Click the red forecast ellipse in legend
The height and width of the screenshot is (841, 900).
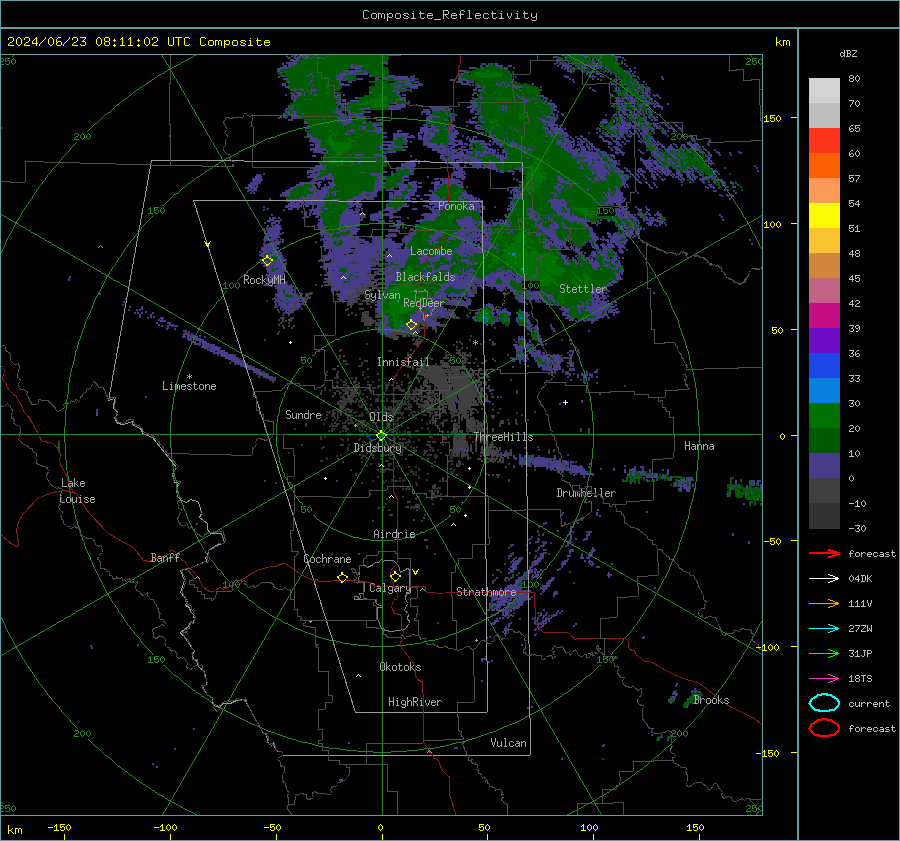pos(824,728)
